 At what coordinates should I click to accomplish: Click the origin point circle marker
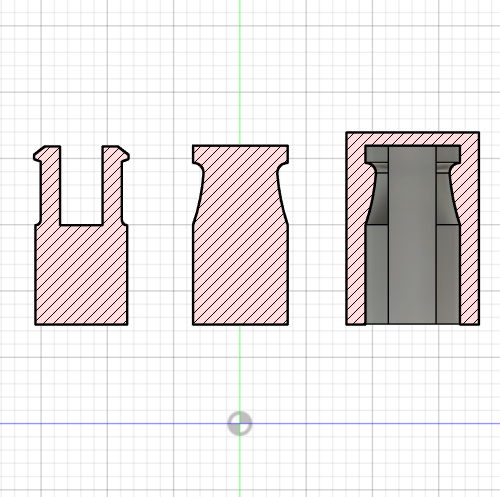point(240,423)
